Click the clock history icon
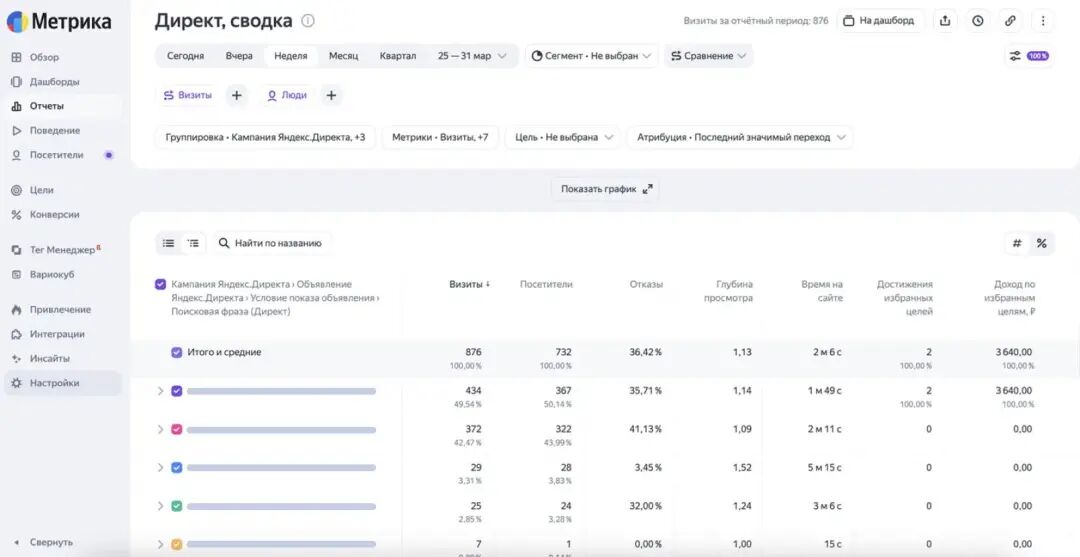This screenshot has width=1080, height=557. click(977, 21)
